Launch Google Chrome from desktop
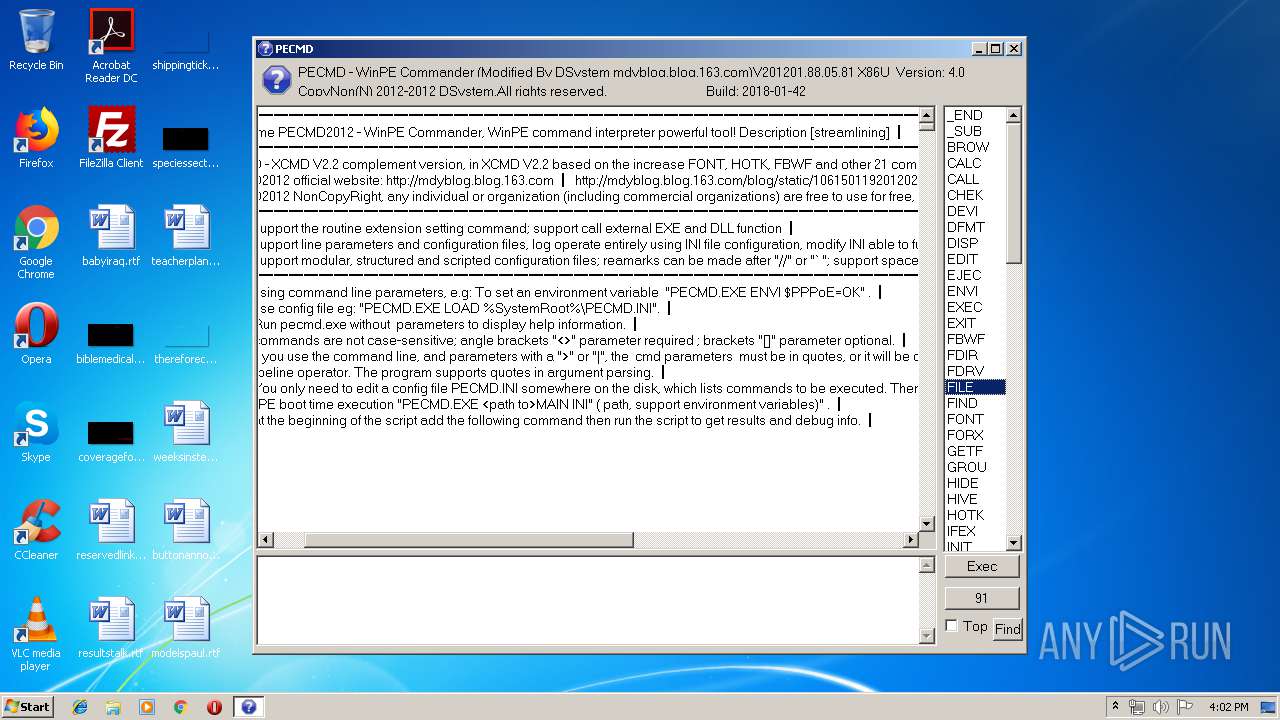The height and width of the screenshot is (720, 1280). pos(36,243)
